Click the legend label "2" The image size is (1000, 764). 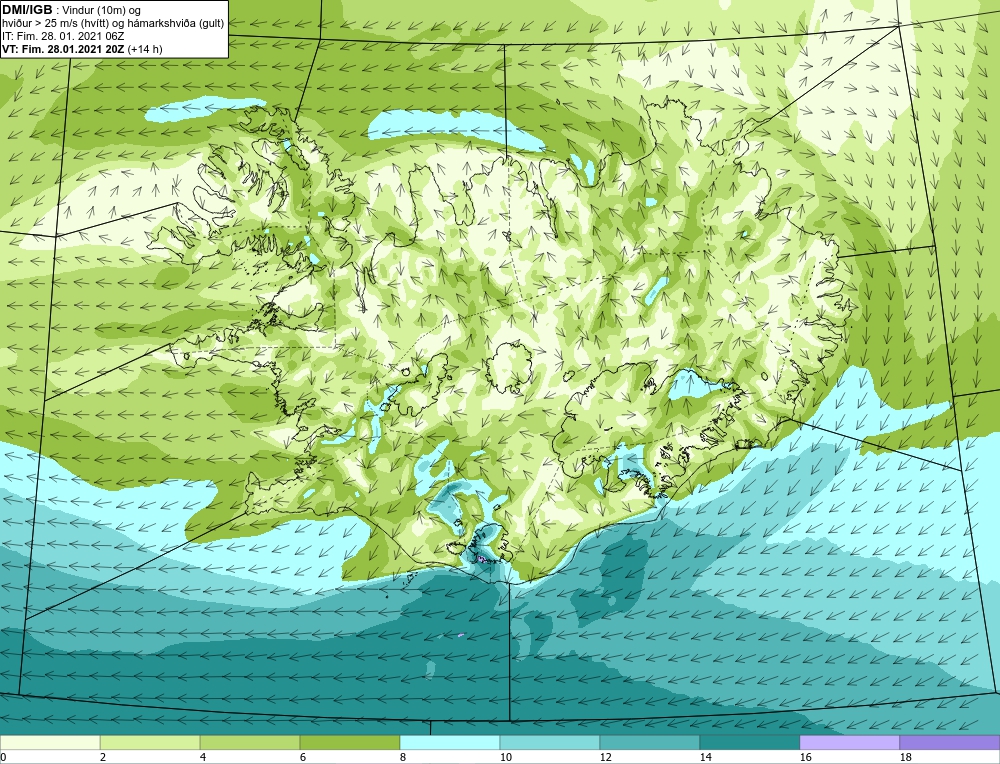(x=103, y=758)
